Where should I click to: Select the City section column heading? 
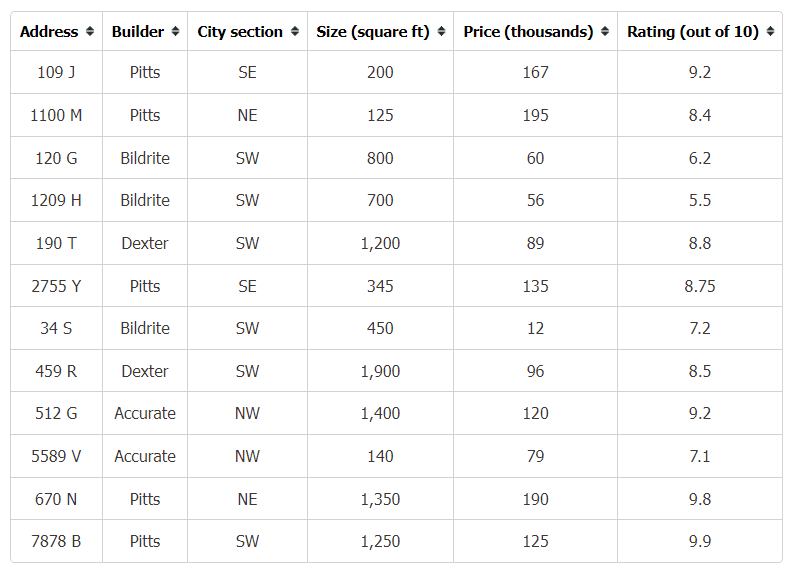coord(240,31)
